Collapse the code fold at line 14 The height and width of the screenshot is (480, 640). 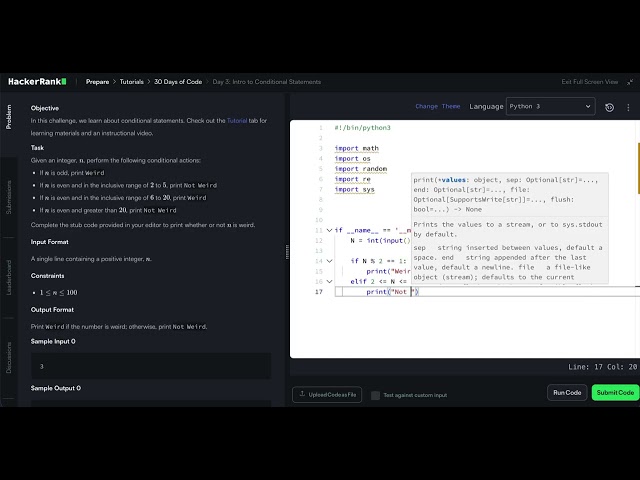click(x=329, y=261)
